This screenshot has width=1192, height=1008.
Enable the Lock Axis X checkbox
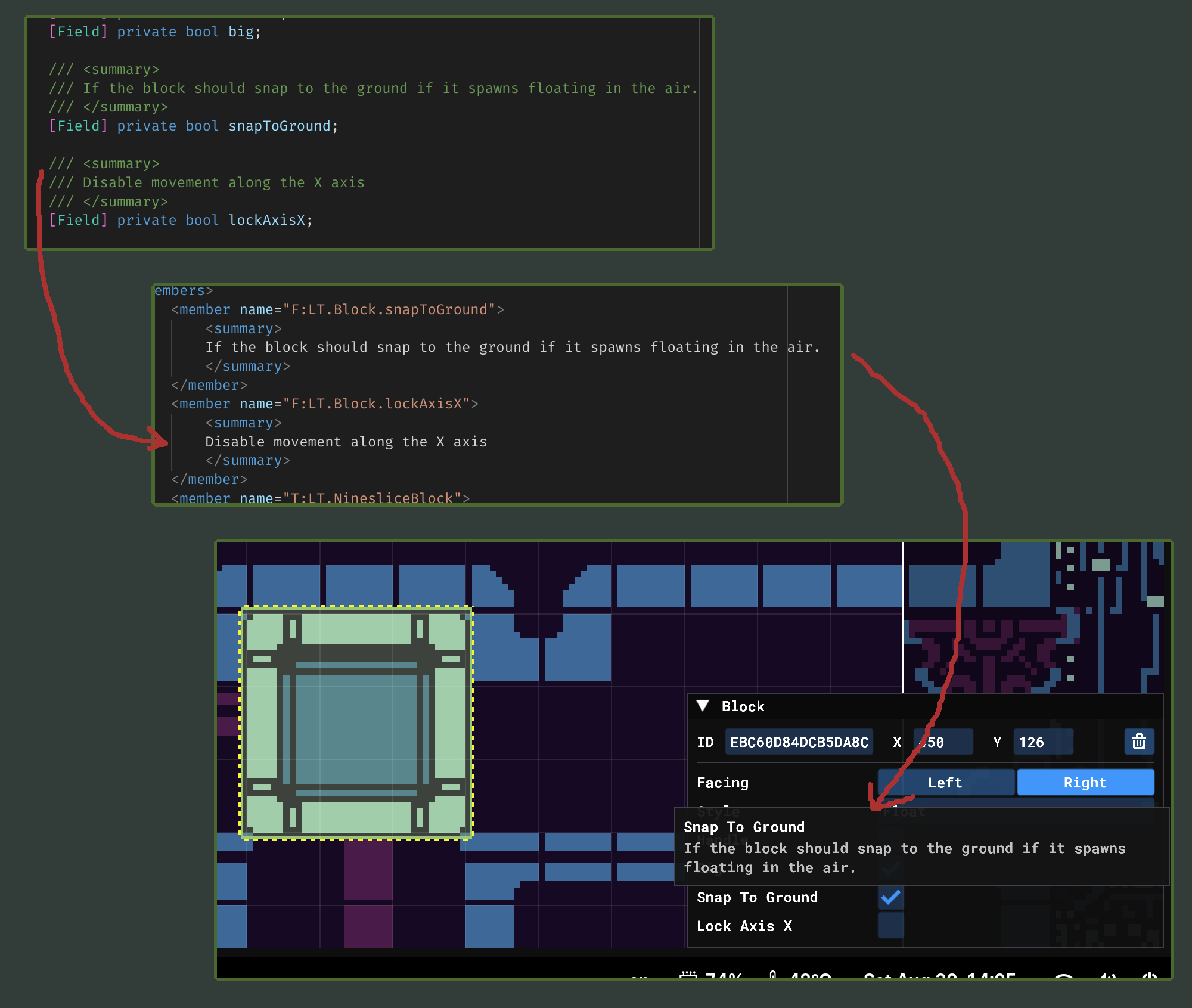point(890,926)
